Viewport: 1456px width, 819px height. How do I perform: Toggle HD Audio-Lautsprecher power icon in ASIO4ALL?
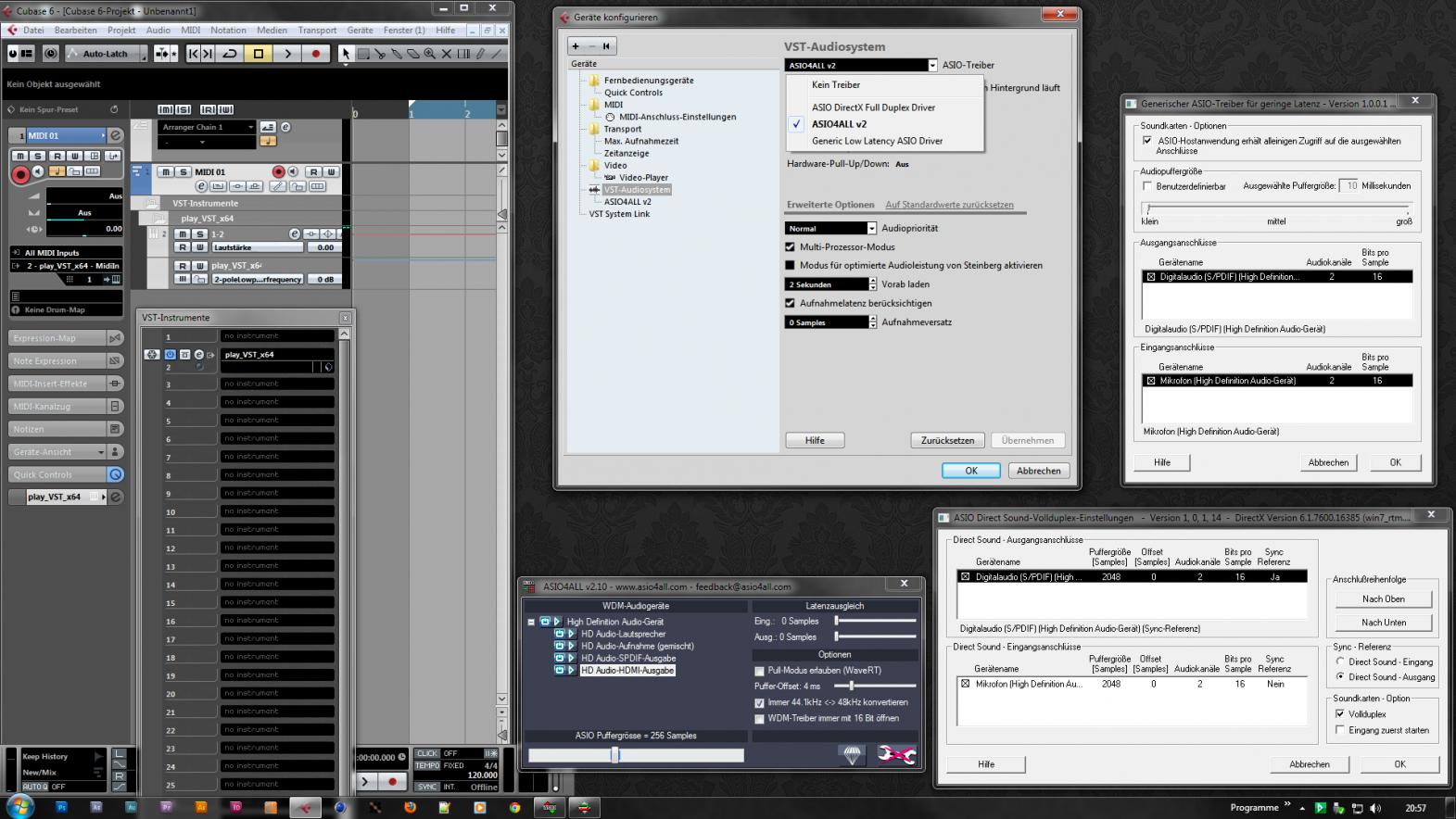pyautogui.click(x=559, y=634)
